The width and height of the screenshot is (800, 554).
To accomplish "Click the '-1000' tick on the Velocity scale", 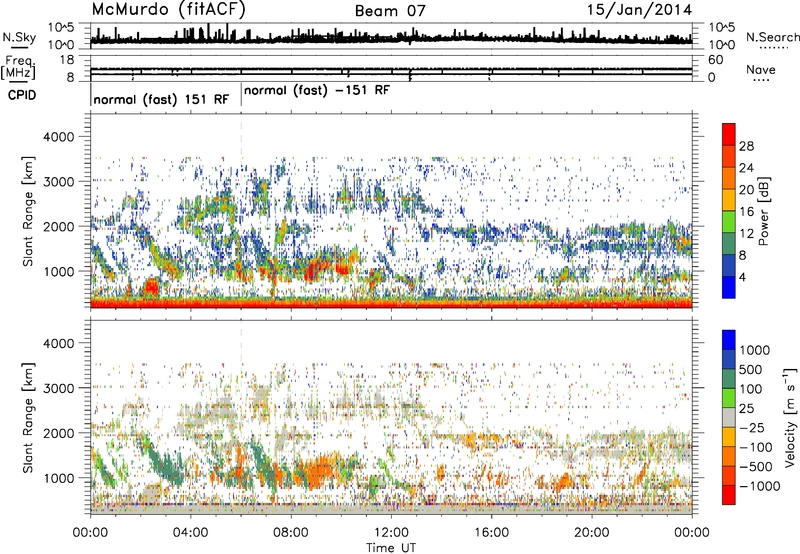I will pos(760,486).
